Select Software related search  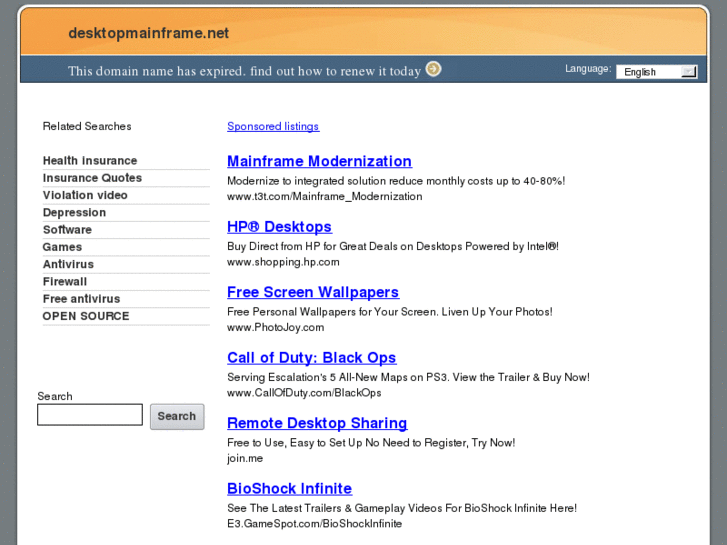(x=67, y=230)
